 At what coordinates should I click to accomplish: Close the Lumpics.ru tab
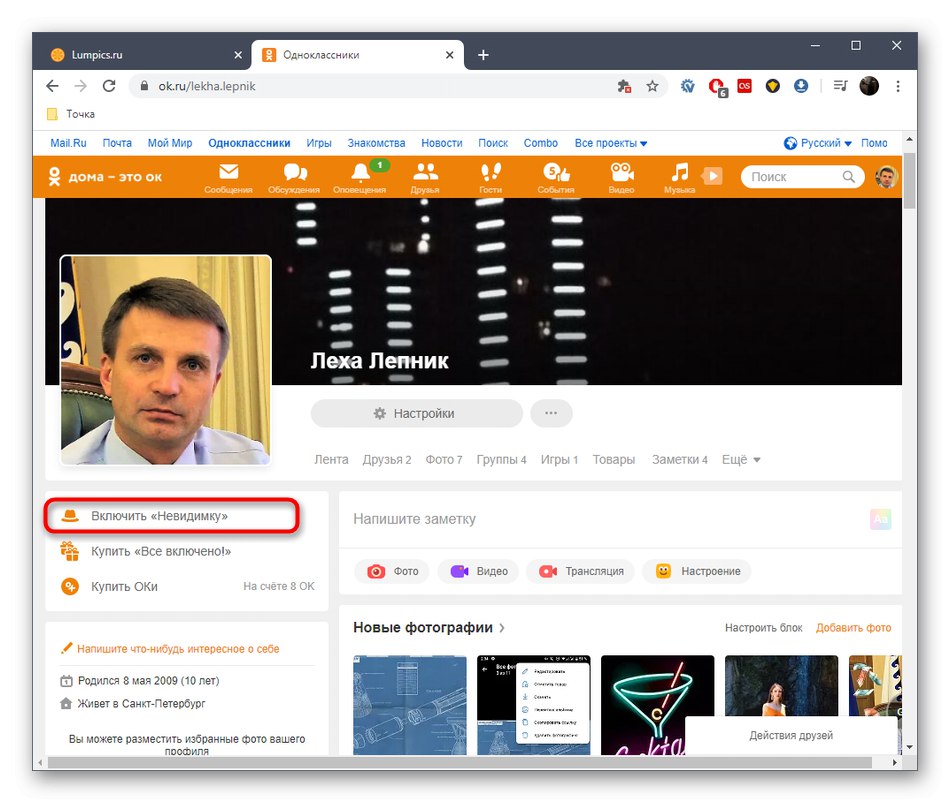[x=238, y=55]
